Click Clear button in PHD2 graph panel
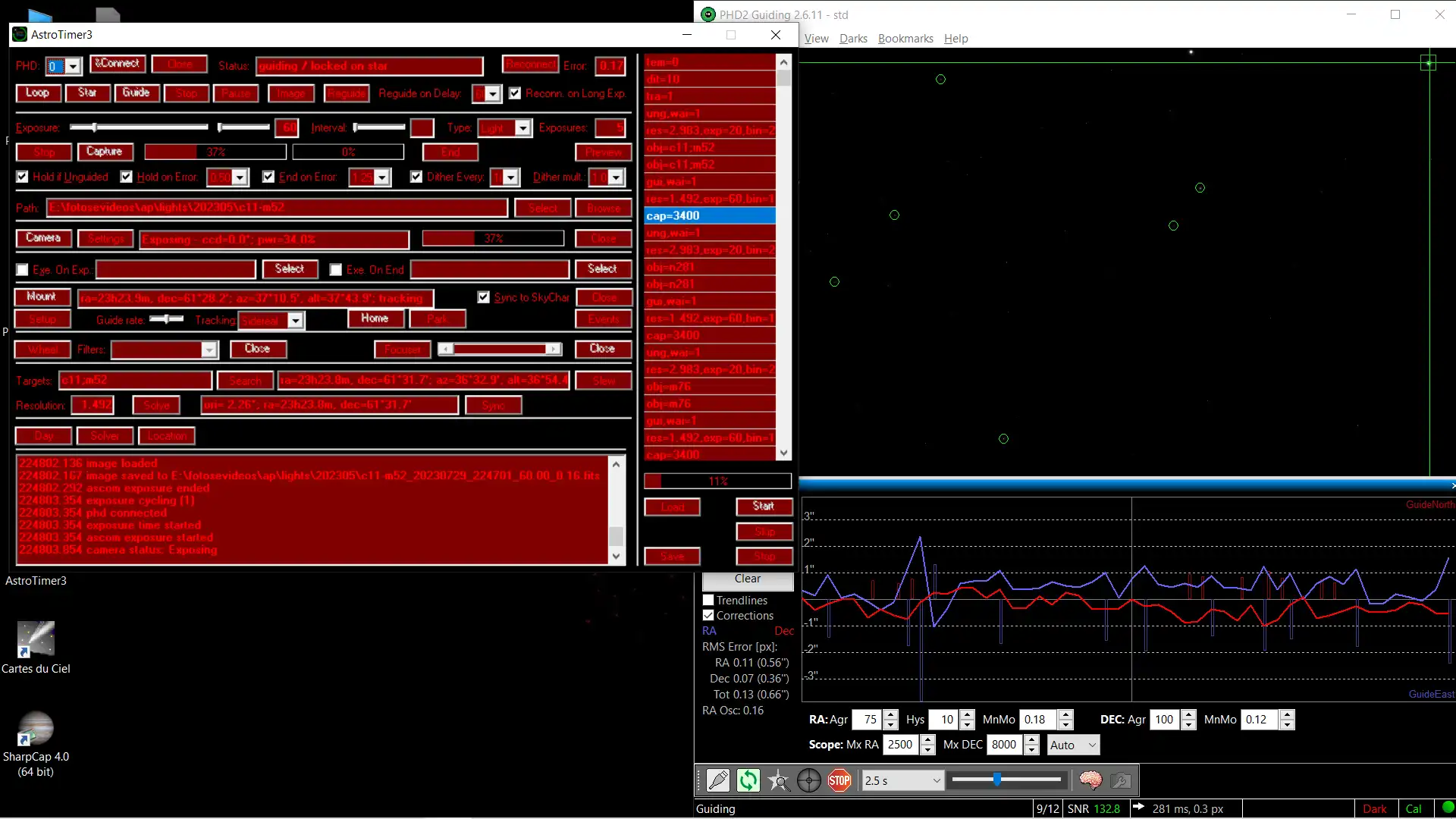The height and width of the screenshot is (819, 1456). coord(748,579)
